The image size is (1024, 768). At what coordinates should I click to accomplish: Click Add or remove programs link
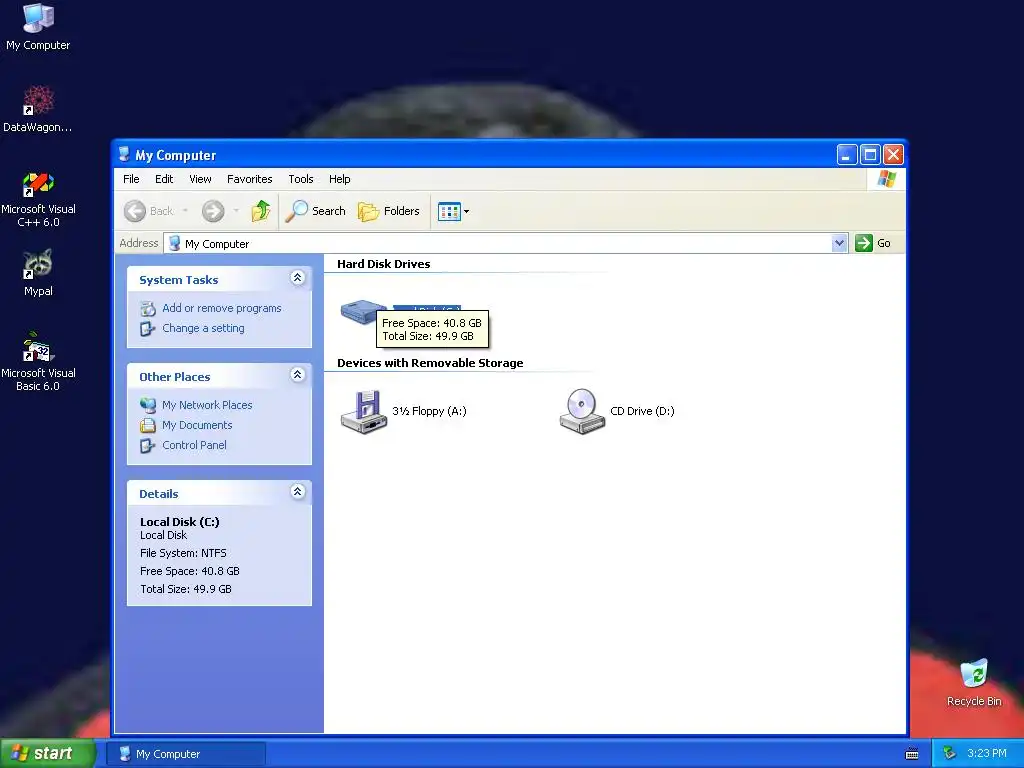(x=221, y=308)
